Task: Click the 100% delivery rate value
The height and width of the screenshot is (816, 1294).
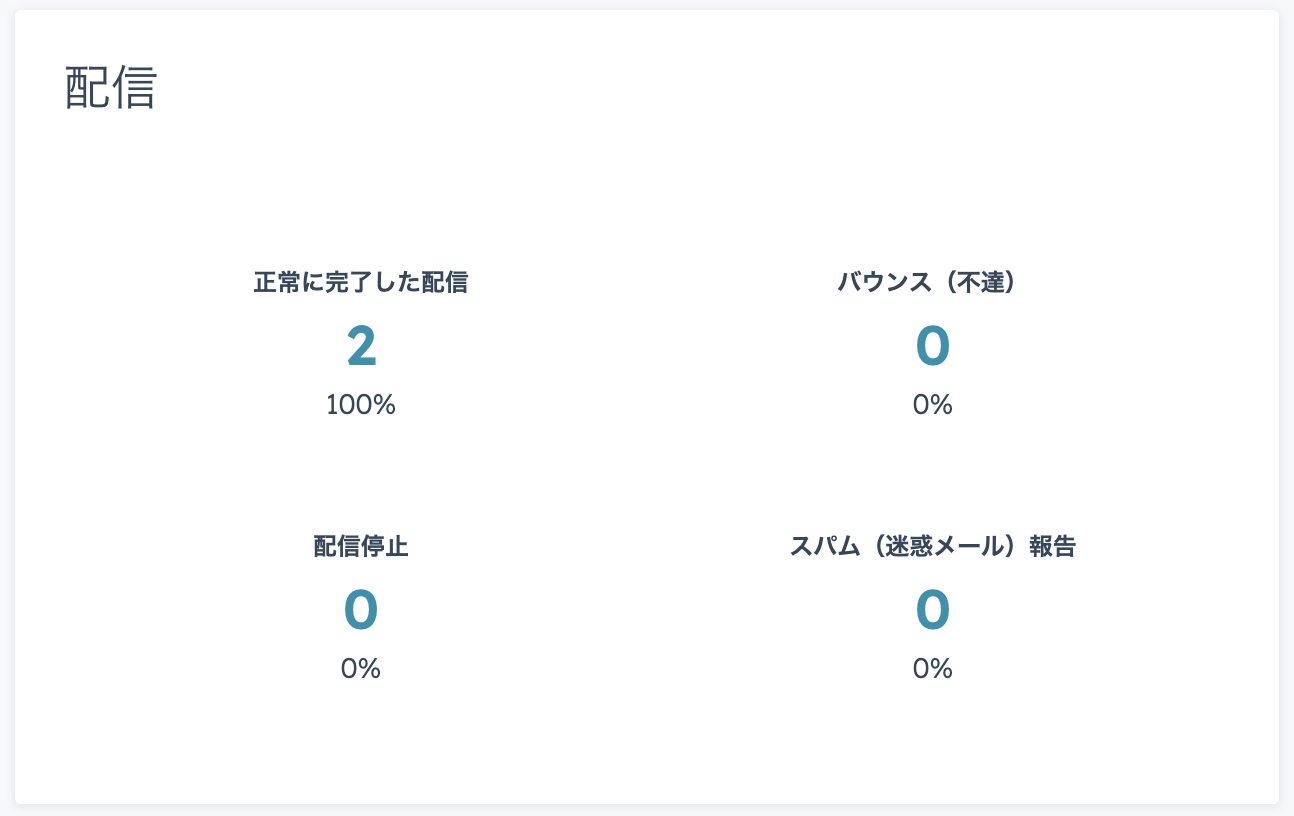Action: point(361,405)
